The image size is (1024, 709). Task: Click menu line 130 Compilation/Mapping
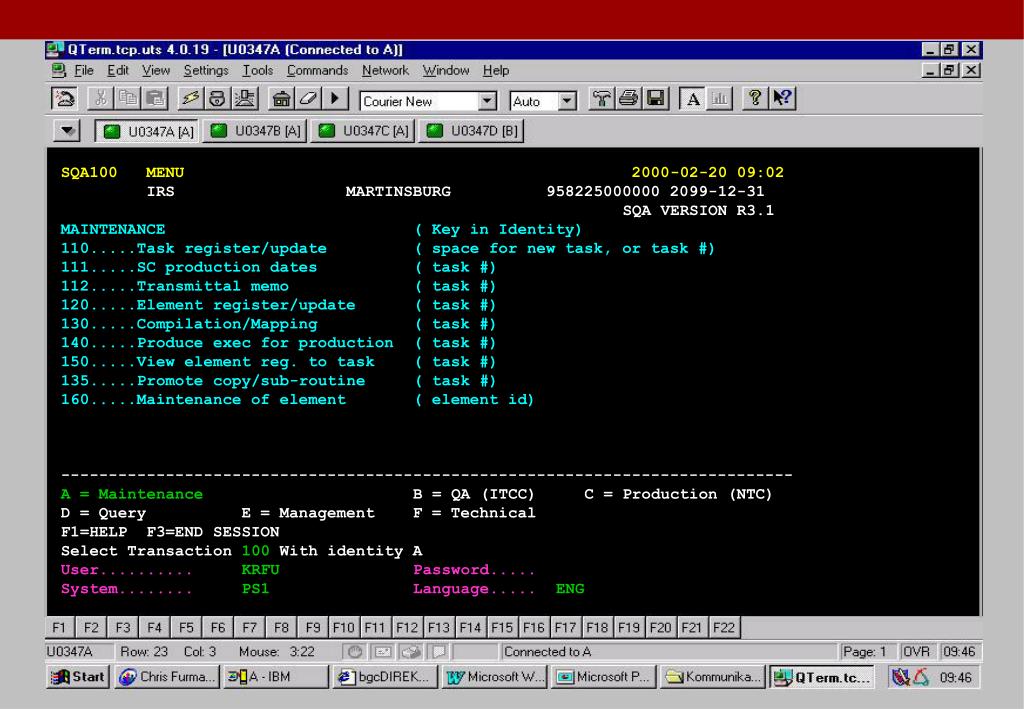click(189, 324)
